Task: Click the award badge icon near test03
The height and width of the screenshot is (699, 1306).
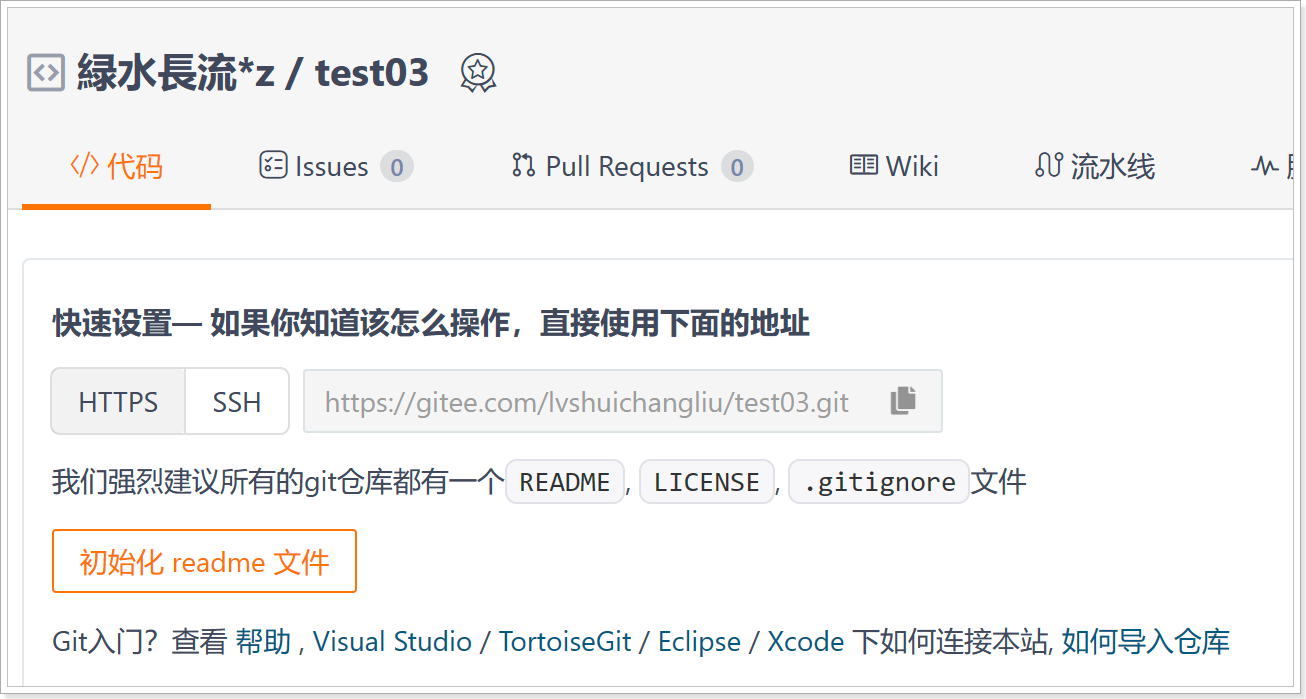Action: (x=478, y=73)
